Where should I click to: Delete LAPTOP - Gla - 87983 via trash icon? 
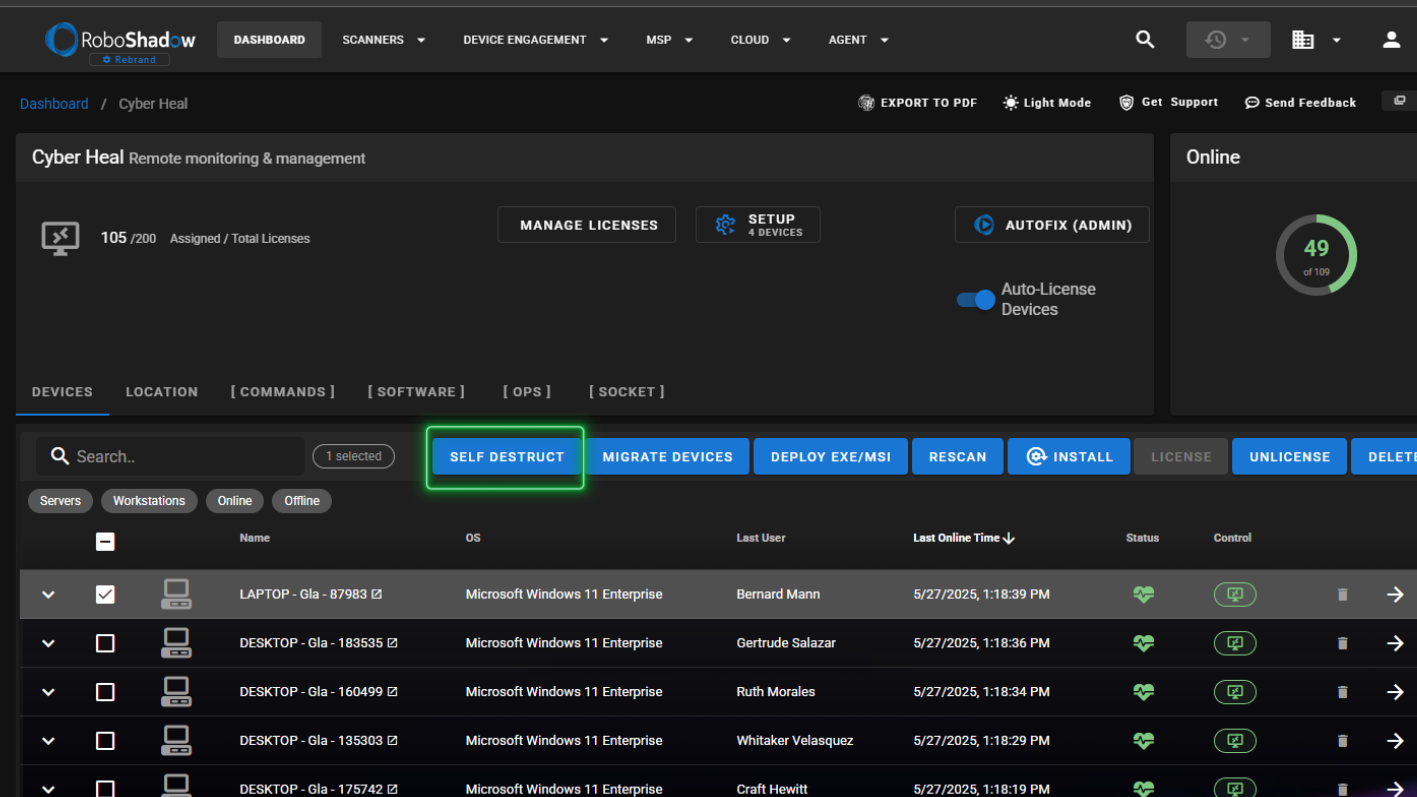point(1343,595)
